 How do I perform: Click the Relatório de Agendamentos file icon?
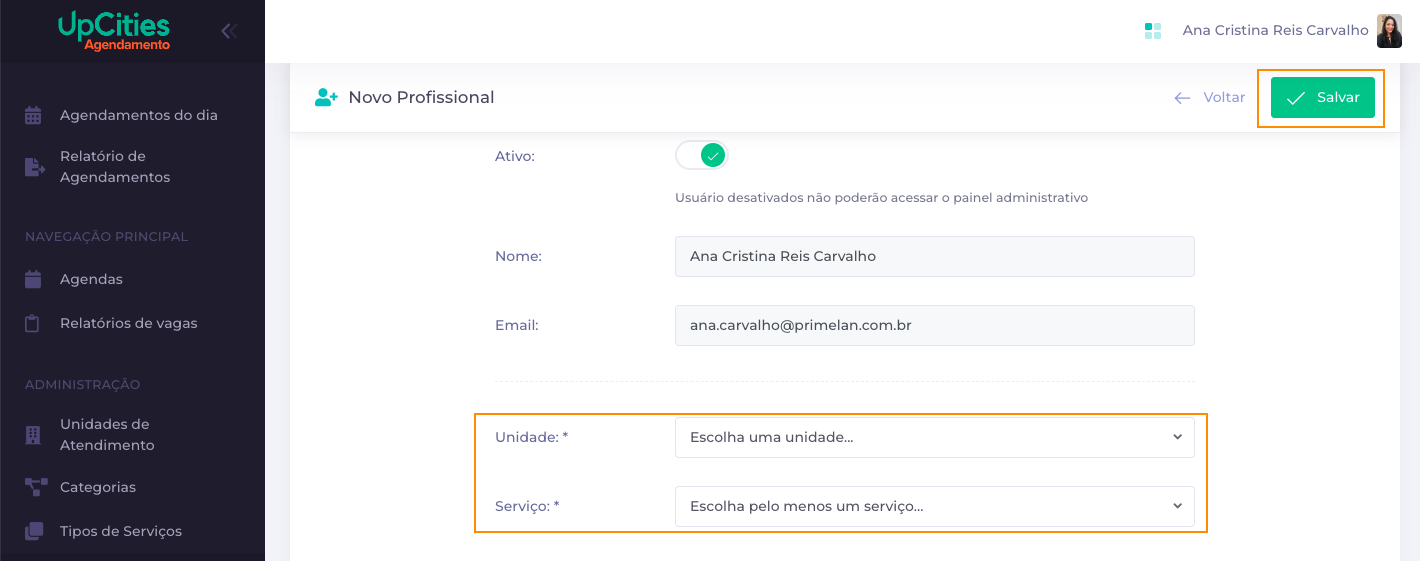35,167
